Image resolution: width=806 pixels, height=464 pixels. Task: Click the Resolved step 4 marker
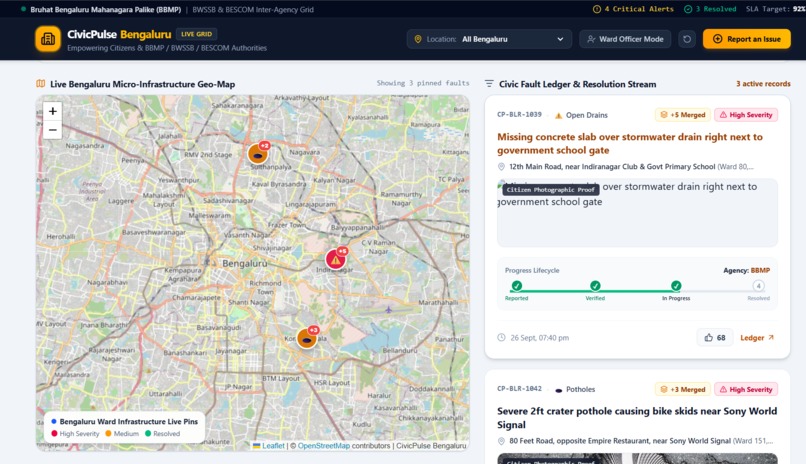[758, 286]
